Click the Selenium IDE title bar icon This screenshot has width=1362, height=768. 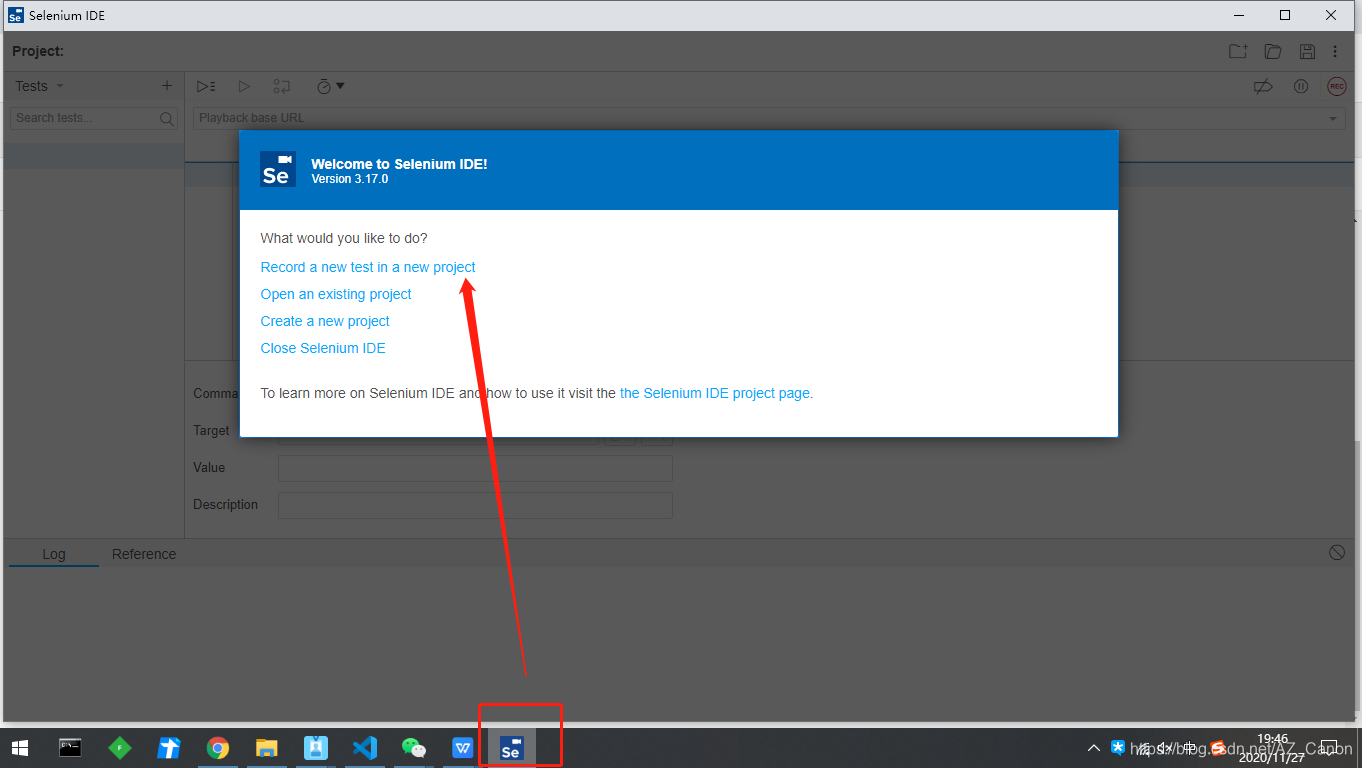click(x=15, y=15)
